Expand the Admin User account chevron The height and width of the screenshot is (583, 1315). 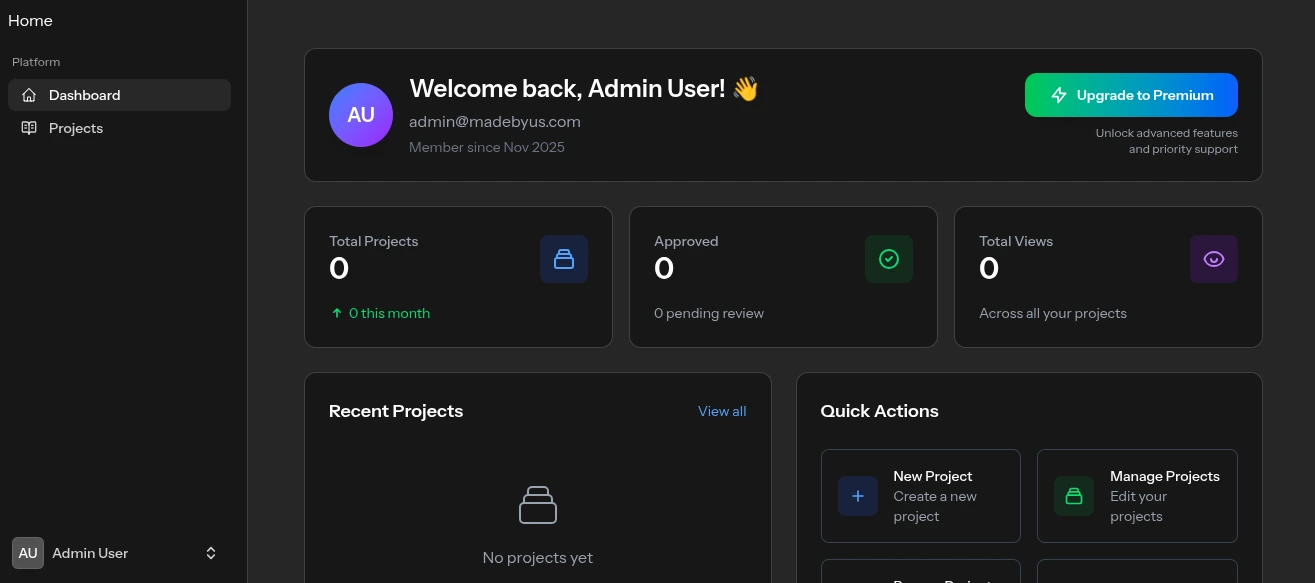pyautogui.click(x=211, y=553)
